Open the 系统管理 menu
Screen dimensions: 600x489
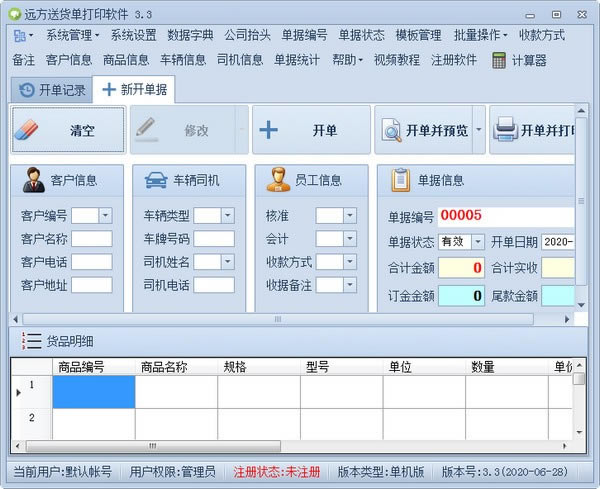coord(73,35)
